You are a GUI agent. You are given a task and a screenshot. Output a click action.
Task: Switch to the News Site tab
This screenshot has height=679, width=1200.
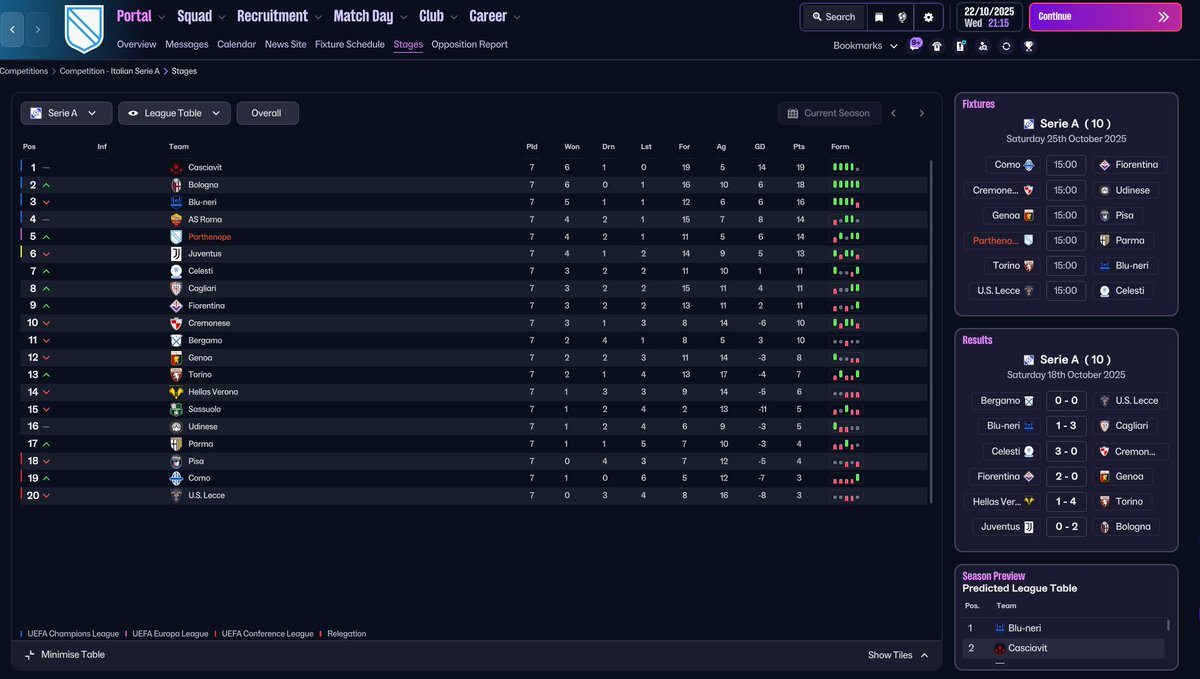[286, 44]
